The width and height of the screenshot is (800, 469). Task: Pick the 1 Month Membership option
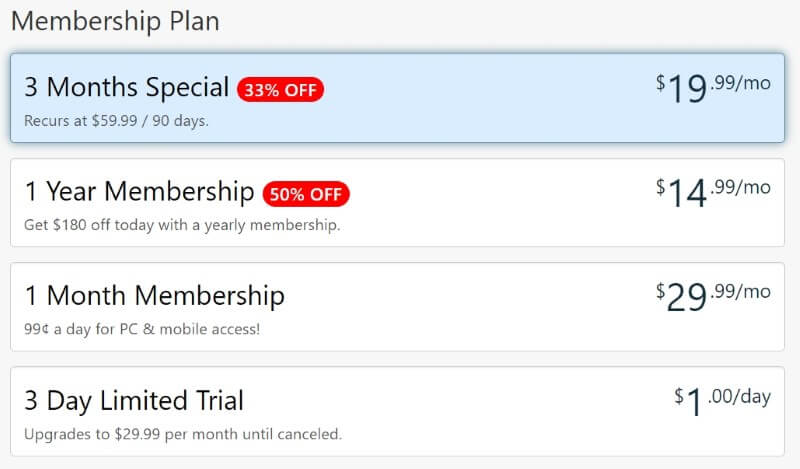[397, 307]
